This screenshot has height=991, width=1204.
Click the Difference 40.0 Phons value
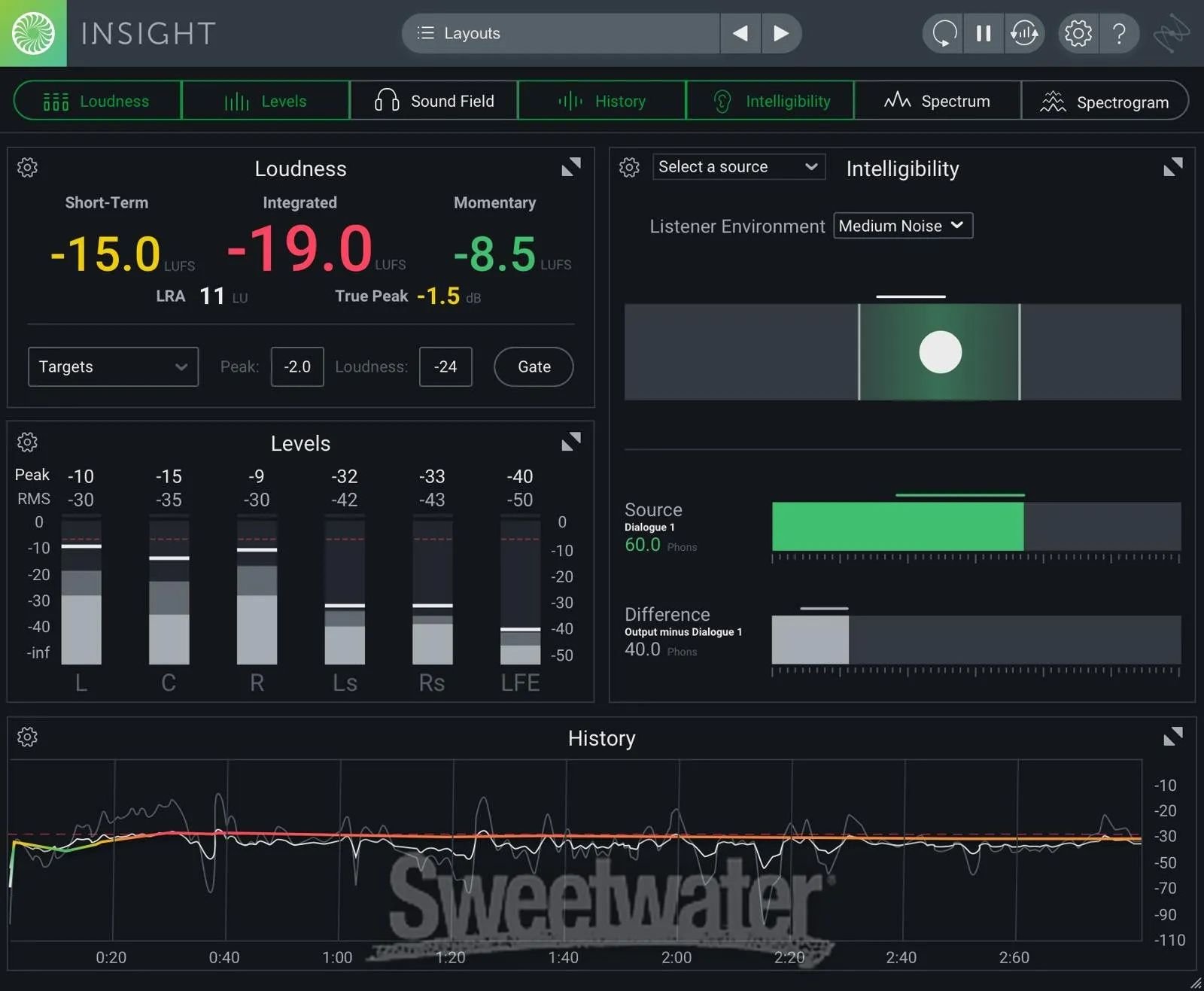click(643, 649)
